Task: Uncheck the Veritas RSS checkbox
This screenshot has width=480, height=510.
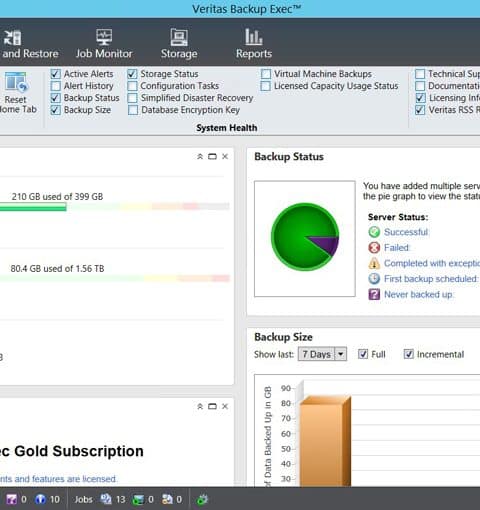Action: pos(420,110)
